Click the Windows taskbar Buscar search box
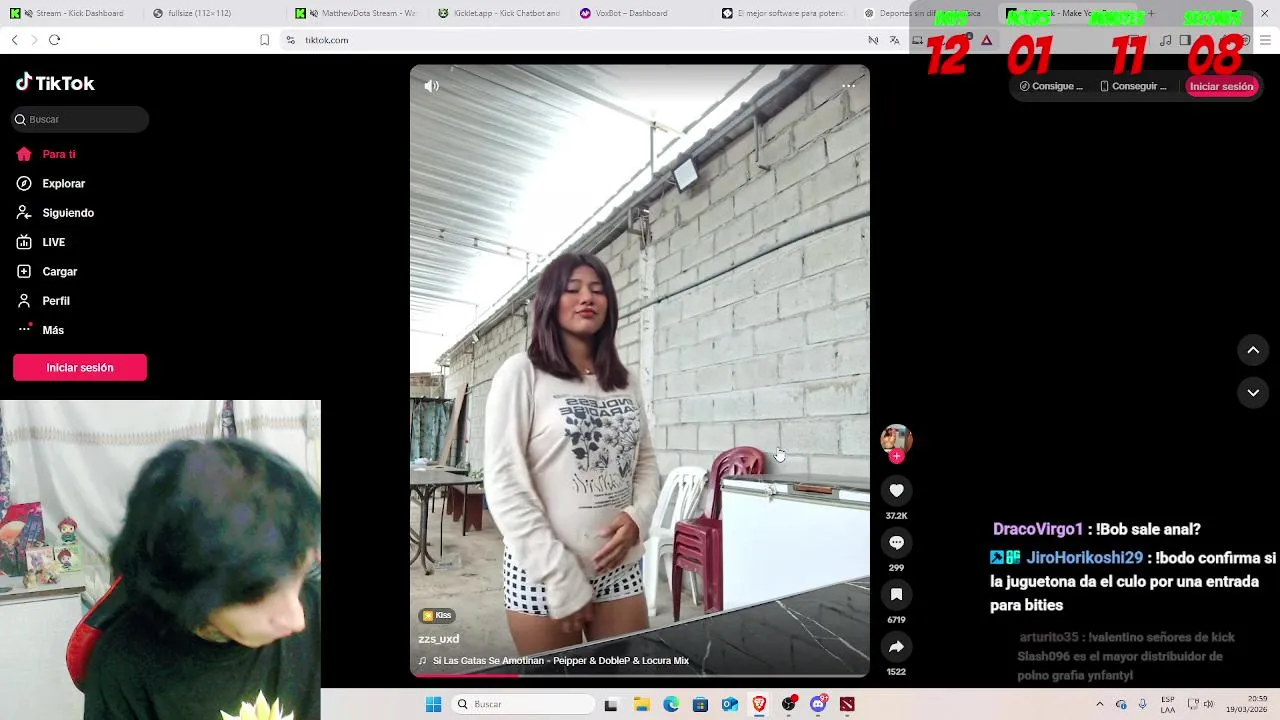Viewport: 1280px width, 720px height. 523,704
